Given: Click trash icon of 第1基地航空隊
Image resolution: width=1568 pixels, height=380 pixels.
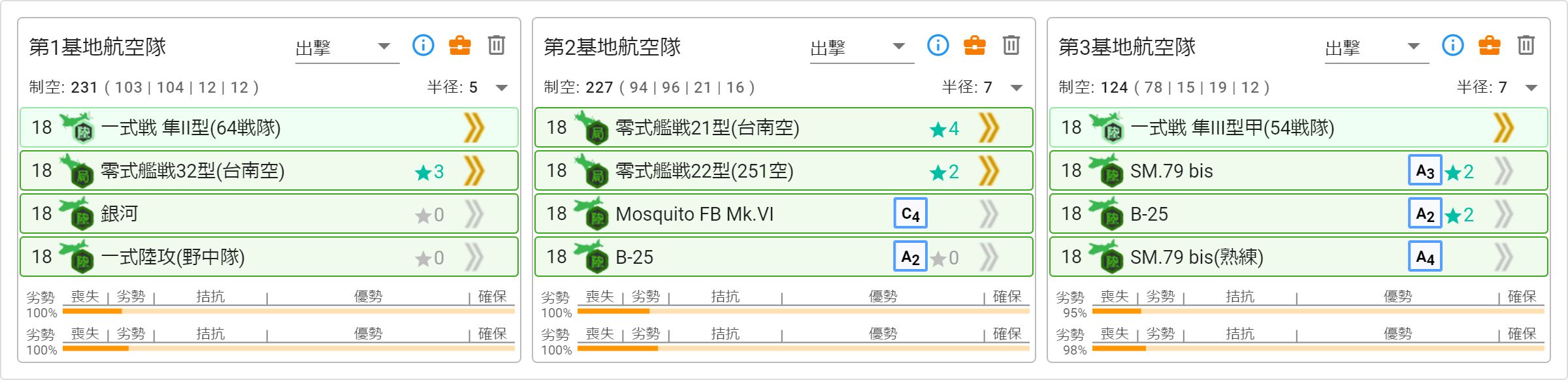Looking at the screenshot, I should (x=497, y=45).
